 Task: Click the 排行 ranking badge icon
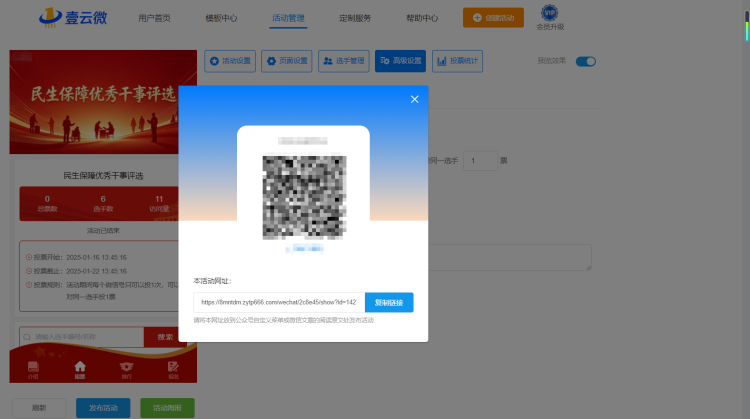[x=126, y=367]
